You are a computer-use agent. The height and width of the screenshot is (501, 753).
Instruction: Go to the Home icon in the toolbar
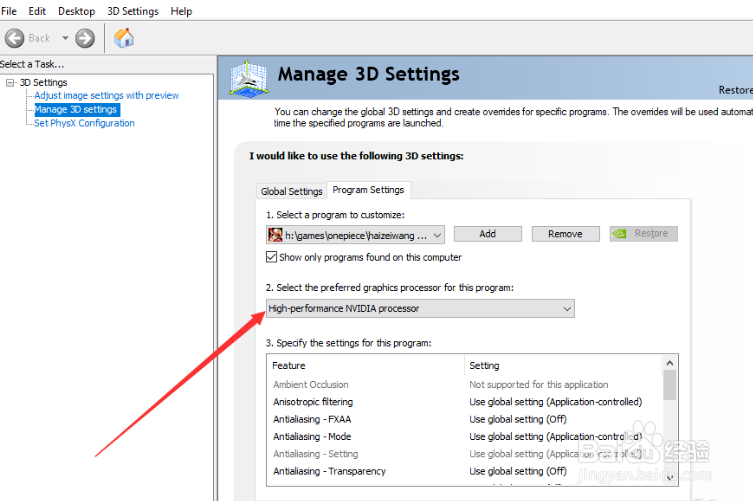[x=124, y=38]
